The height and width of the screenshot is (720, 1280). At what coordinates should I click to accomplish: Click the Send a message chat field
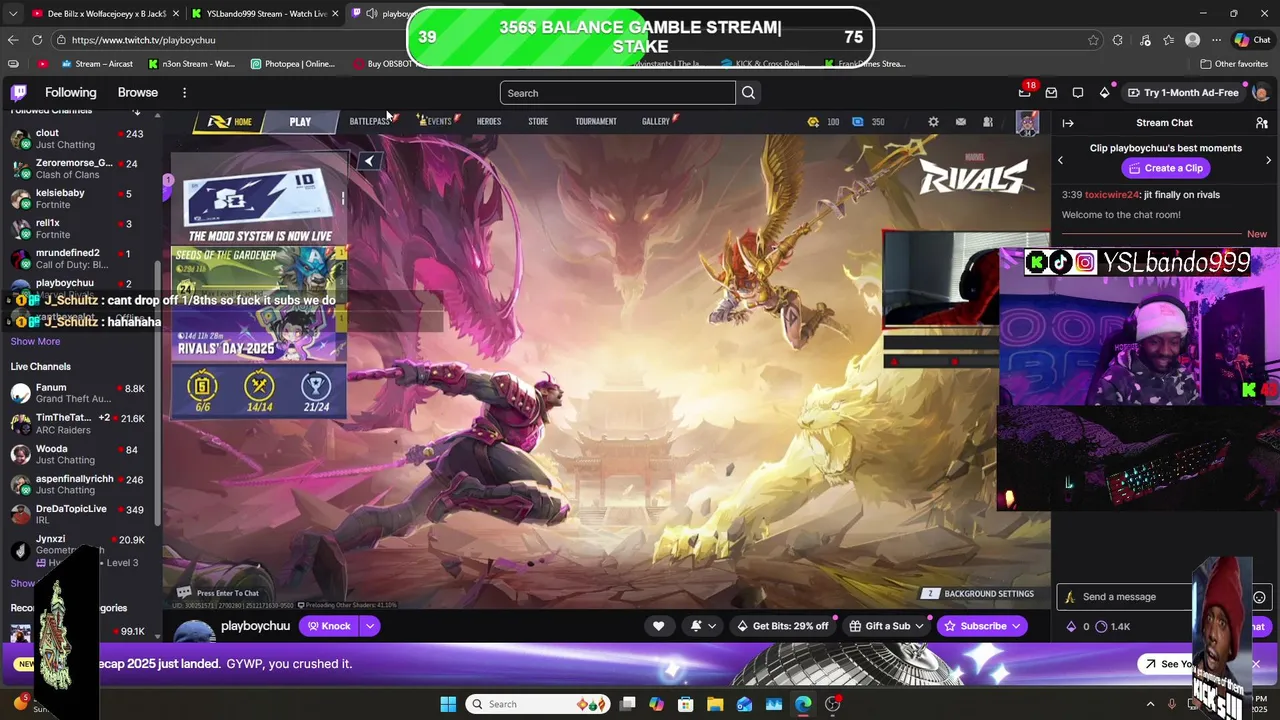[x=1135, y=597]
